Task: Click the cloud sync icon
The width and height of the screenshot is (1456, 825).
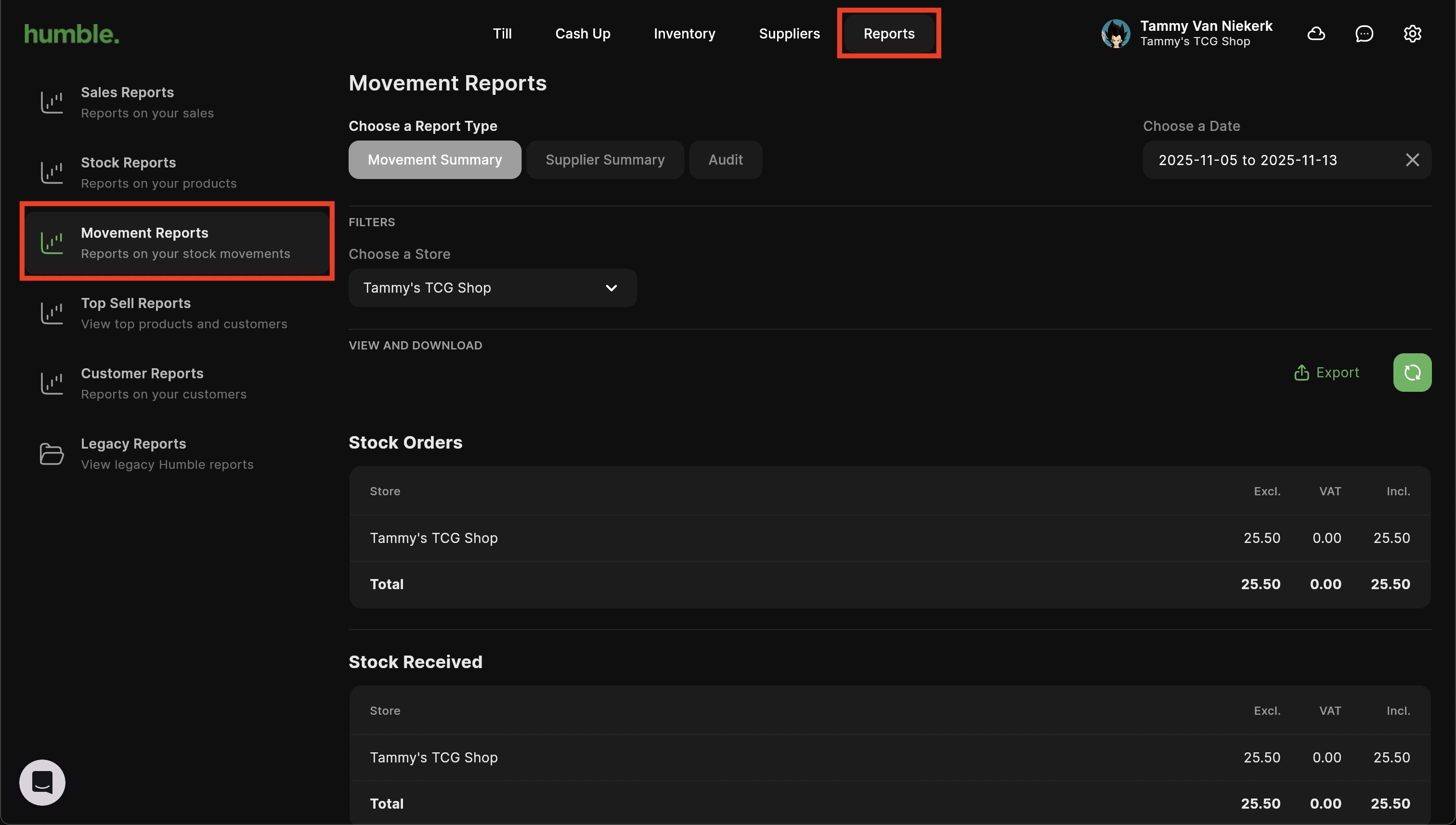Action: [1315, 34]
